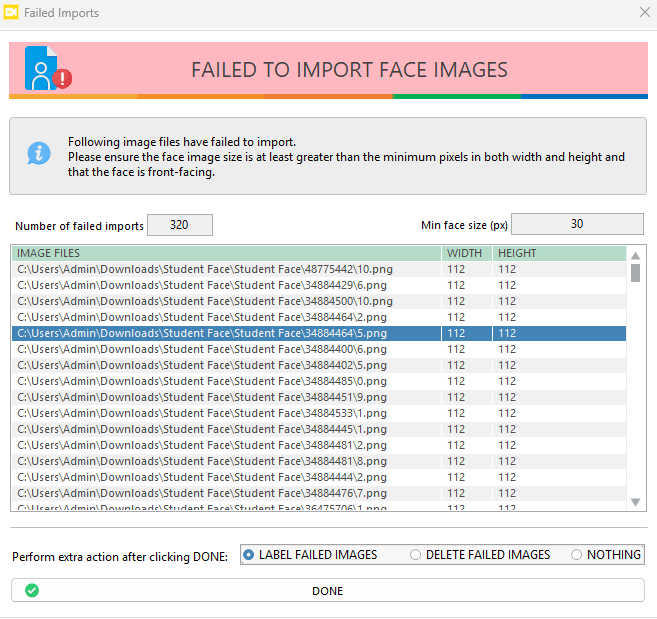Screen dimensions: 657x619
Task: Click the Number of failed imports field
Action: point(180,225)
